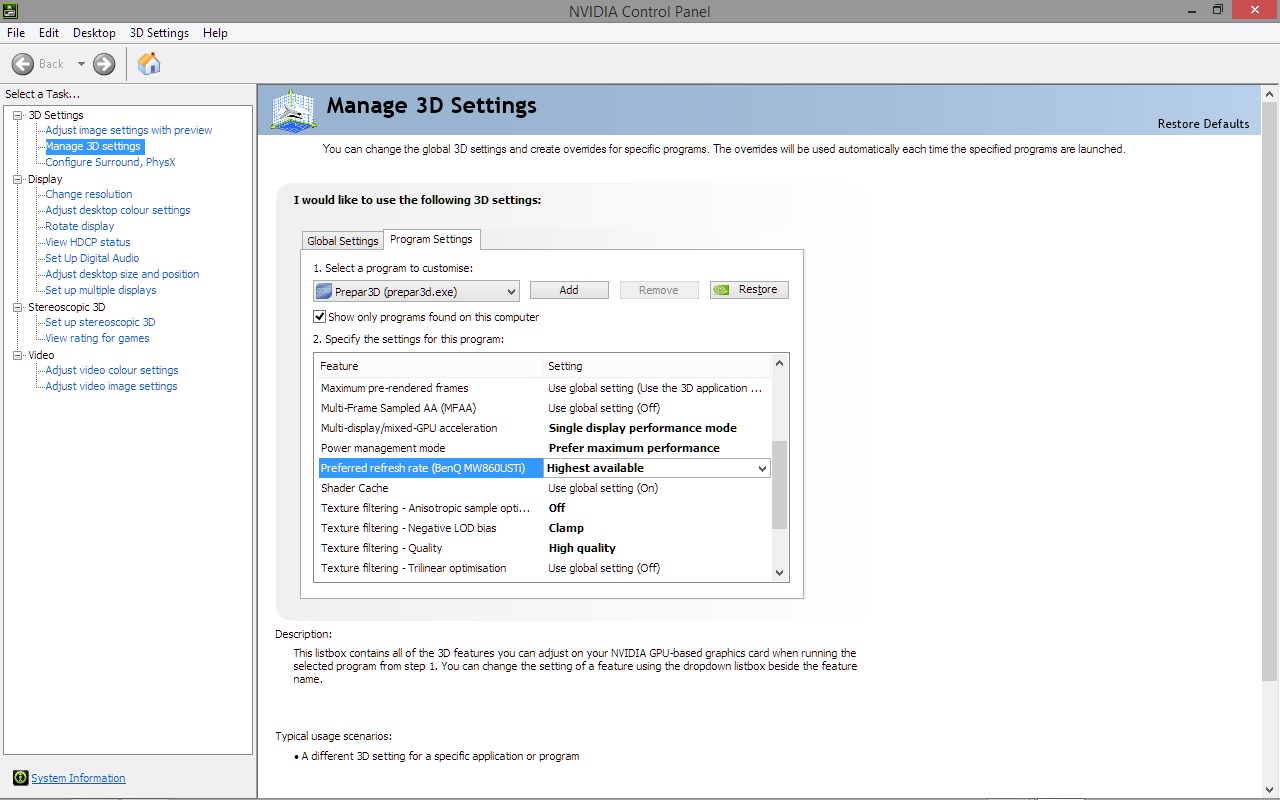Collapse the Stereoscopic 3D tree node
The width and height of the screenshot is (1280, 800).
click(17, 307)
